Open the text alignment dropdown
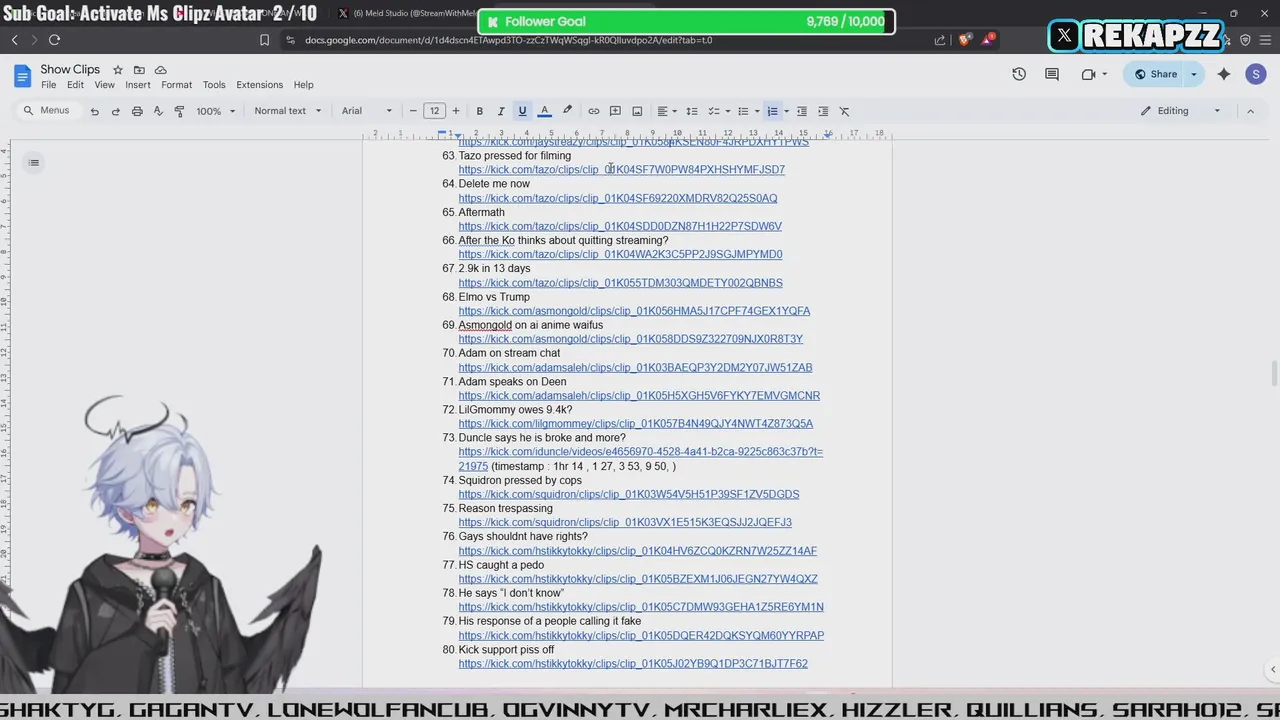This screenshot has height=720, width=1280. point(667,111)
